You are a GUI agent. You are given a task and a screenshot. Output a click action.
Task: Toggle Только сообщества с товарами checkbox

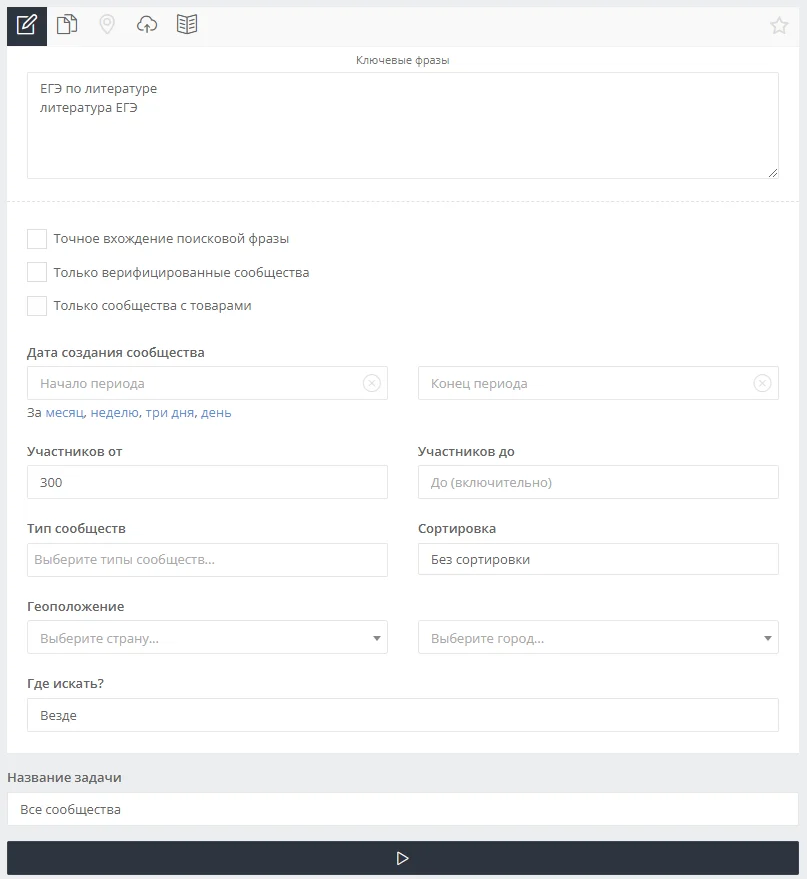(37, 306)
